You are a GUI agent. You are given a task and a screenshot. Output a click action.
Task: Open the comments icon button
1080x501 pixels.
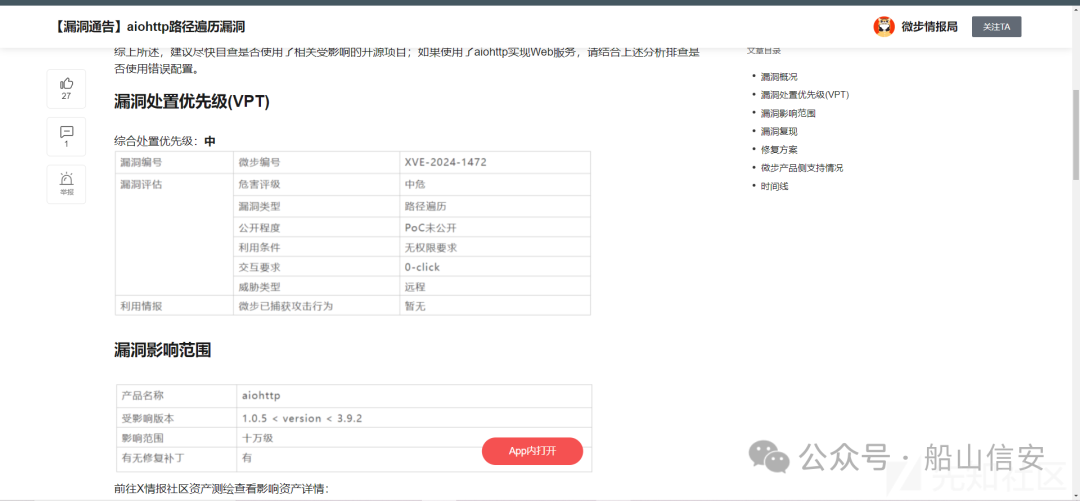tap(66, 132)
